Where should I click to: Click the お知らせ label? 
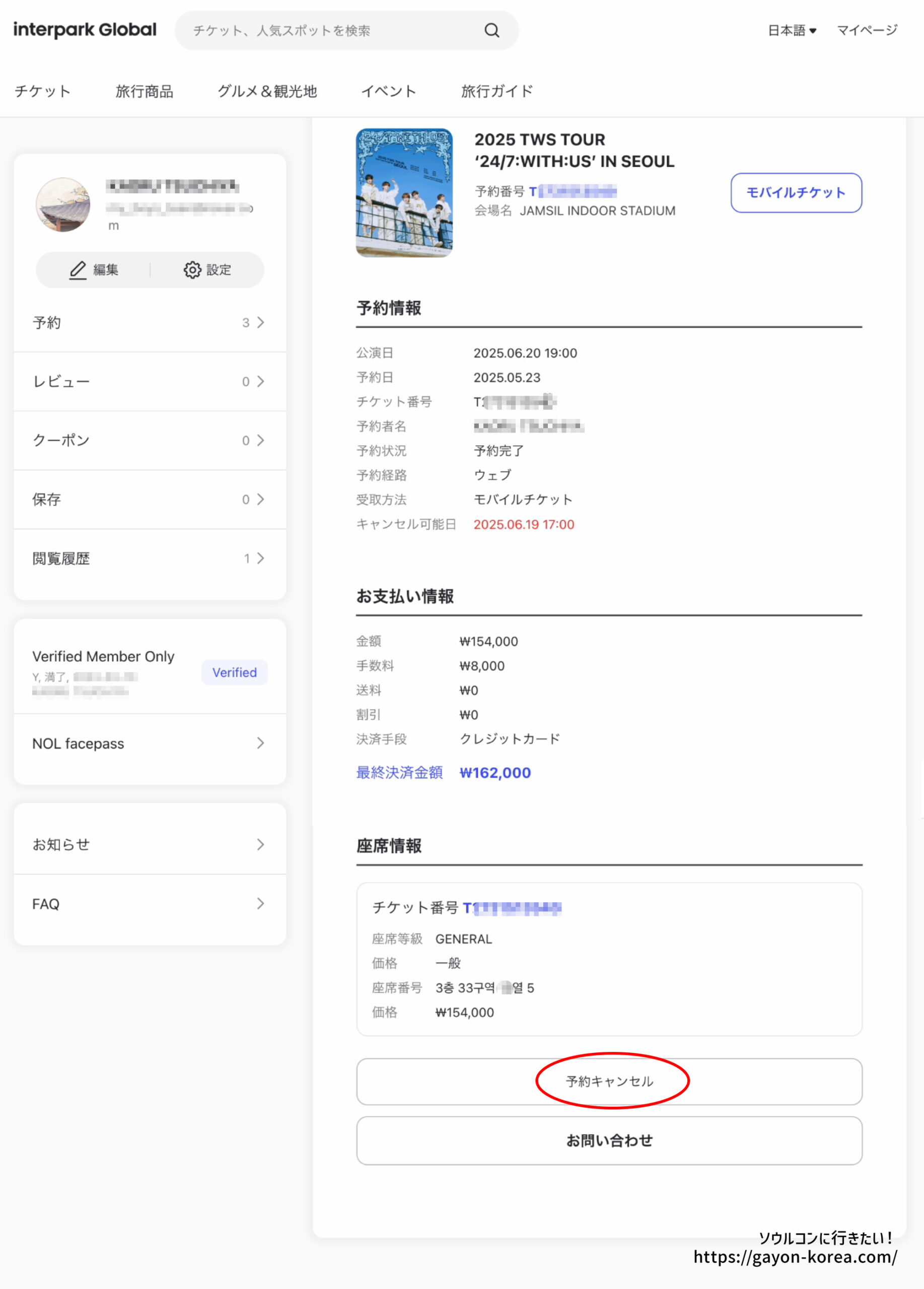pyautogui.click(x=61, y=844)
